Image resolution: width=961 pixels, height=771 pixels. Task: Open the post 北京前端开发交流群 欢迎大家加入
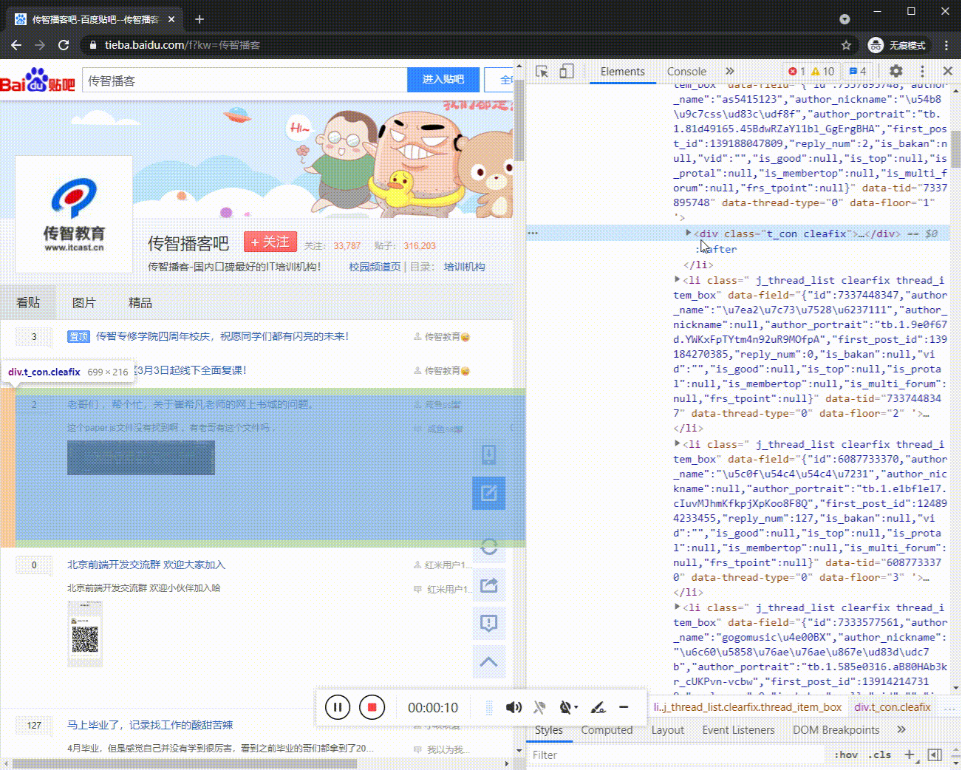tap(146, 564)
